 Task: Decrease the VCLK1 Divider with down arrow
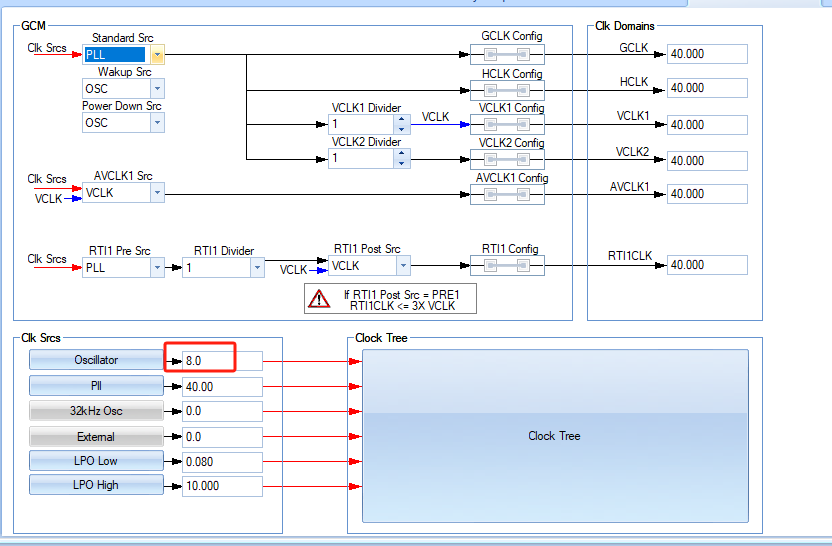[x=402, y=129]
